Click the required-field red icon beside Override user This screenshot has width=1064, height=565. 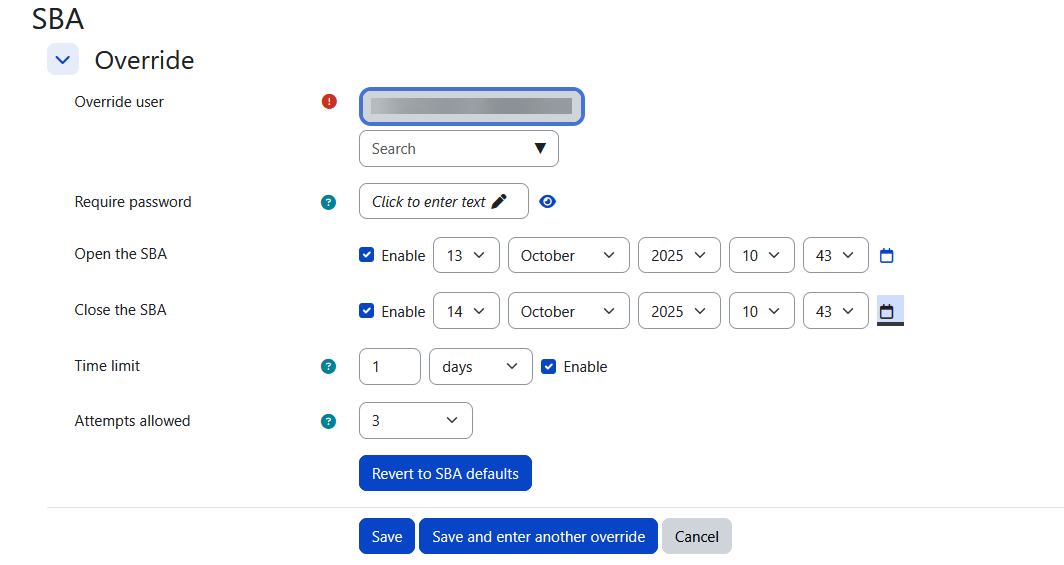click(x=329, y=101)
